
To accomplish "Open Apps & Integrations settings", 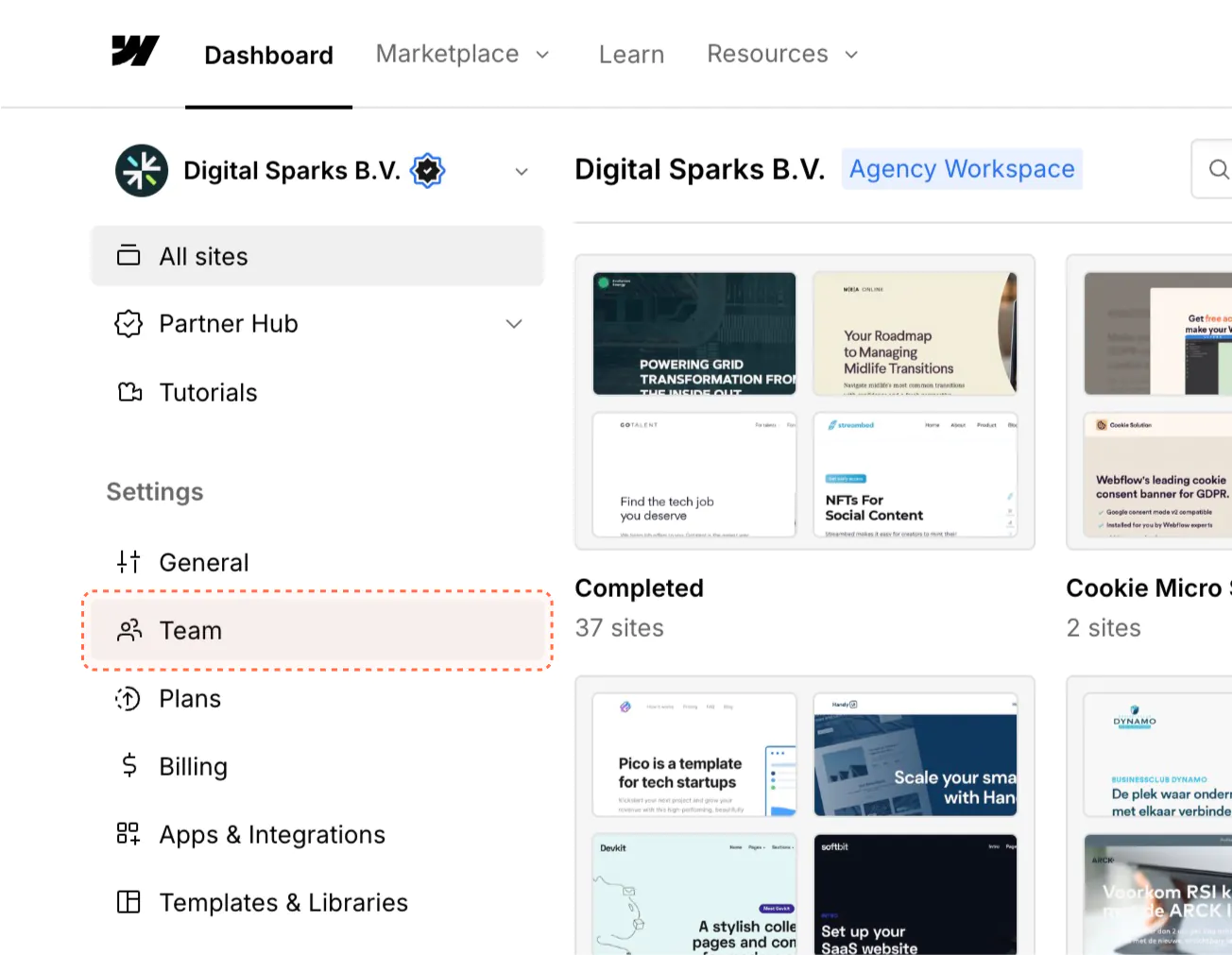I will 317,834.
